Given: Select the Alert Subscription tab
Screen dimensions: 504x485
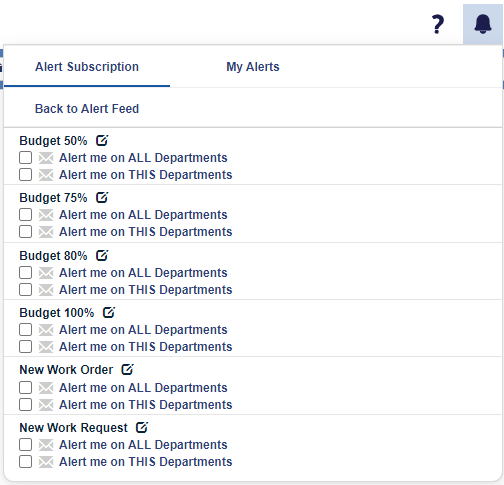Looking at the screenshot, I should pos(87,67).
